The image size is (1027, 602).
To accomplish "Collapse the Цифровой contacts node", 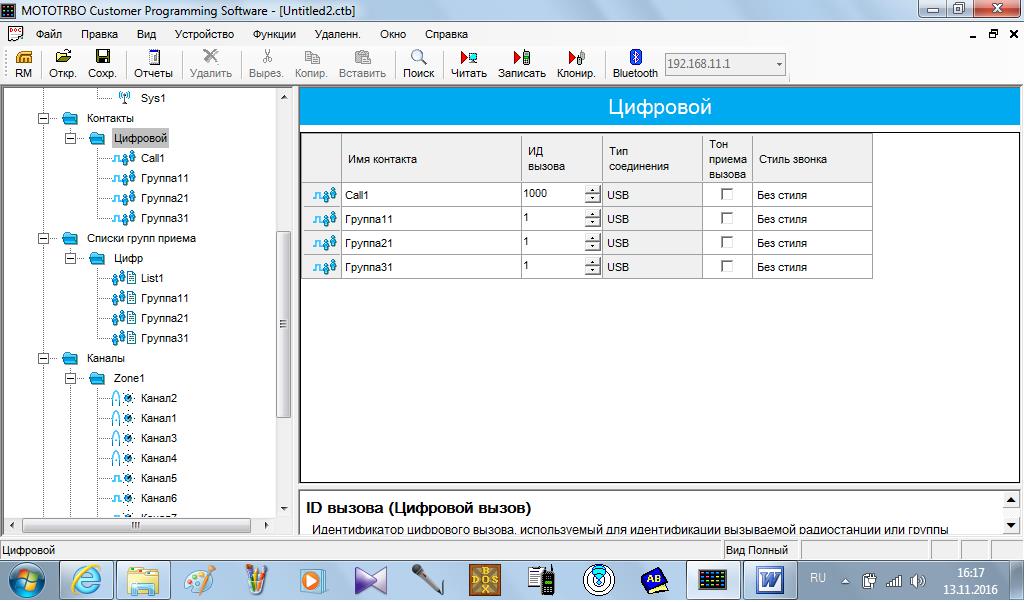I will [x=70, y=138].
